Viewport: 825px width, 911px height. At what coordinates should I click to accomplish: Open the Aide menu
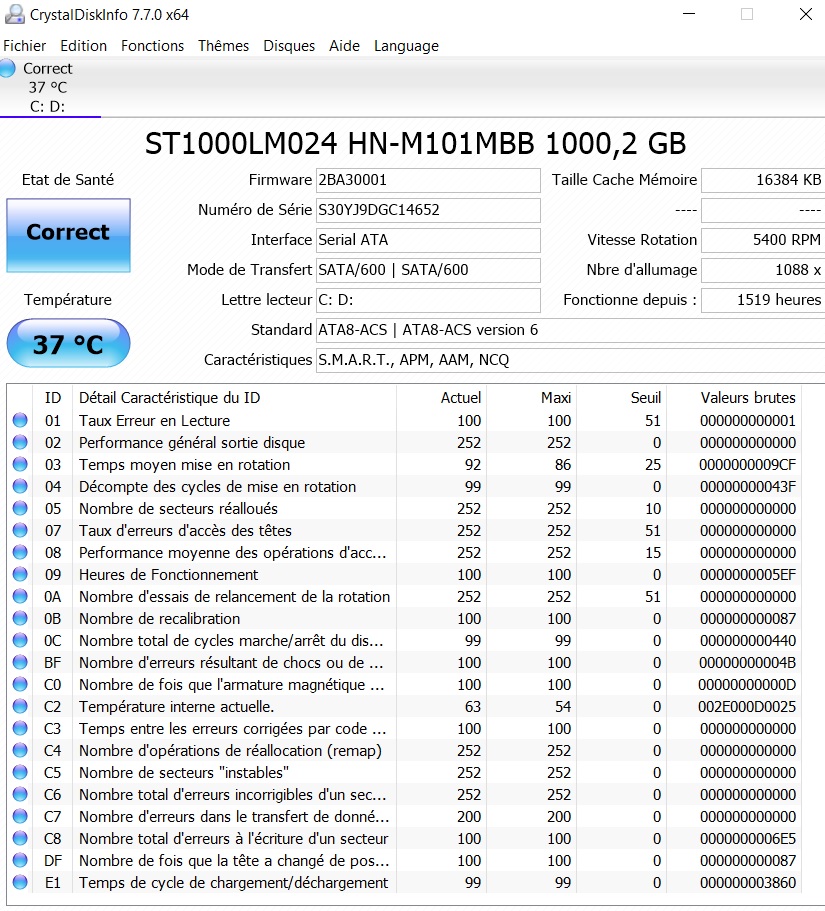[x=345, y=46]
